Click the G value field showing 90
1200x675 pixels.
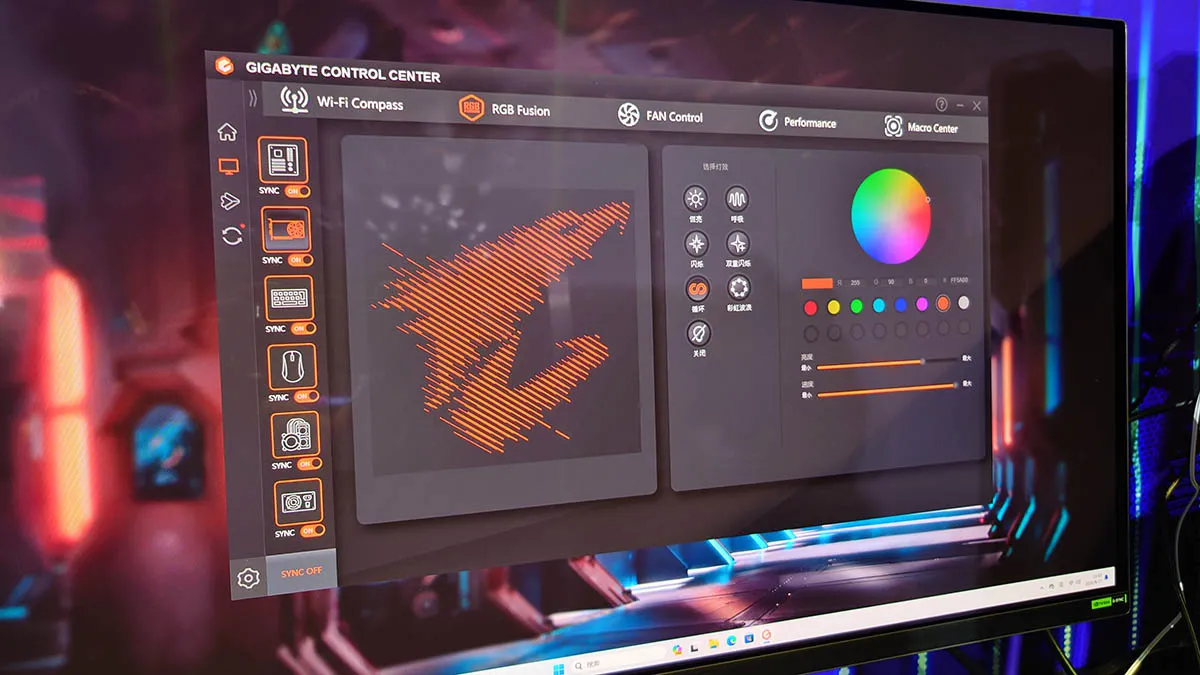click(891, 282)
